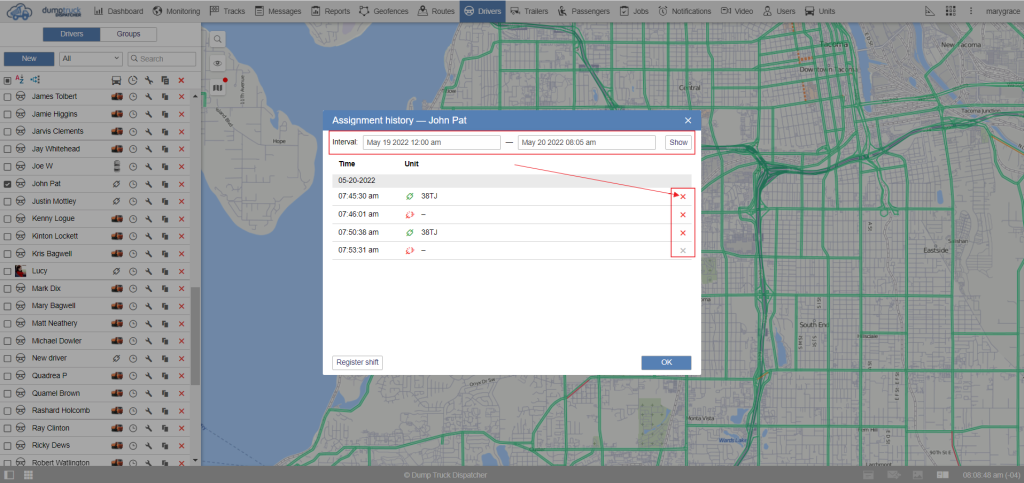Check the box next to Lucy
The image size is (1024, 483).
point(8,271)
